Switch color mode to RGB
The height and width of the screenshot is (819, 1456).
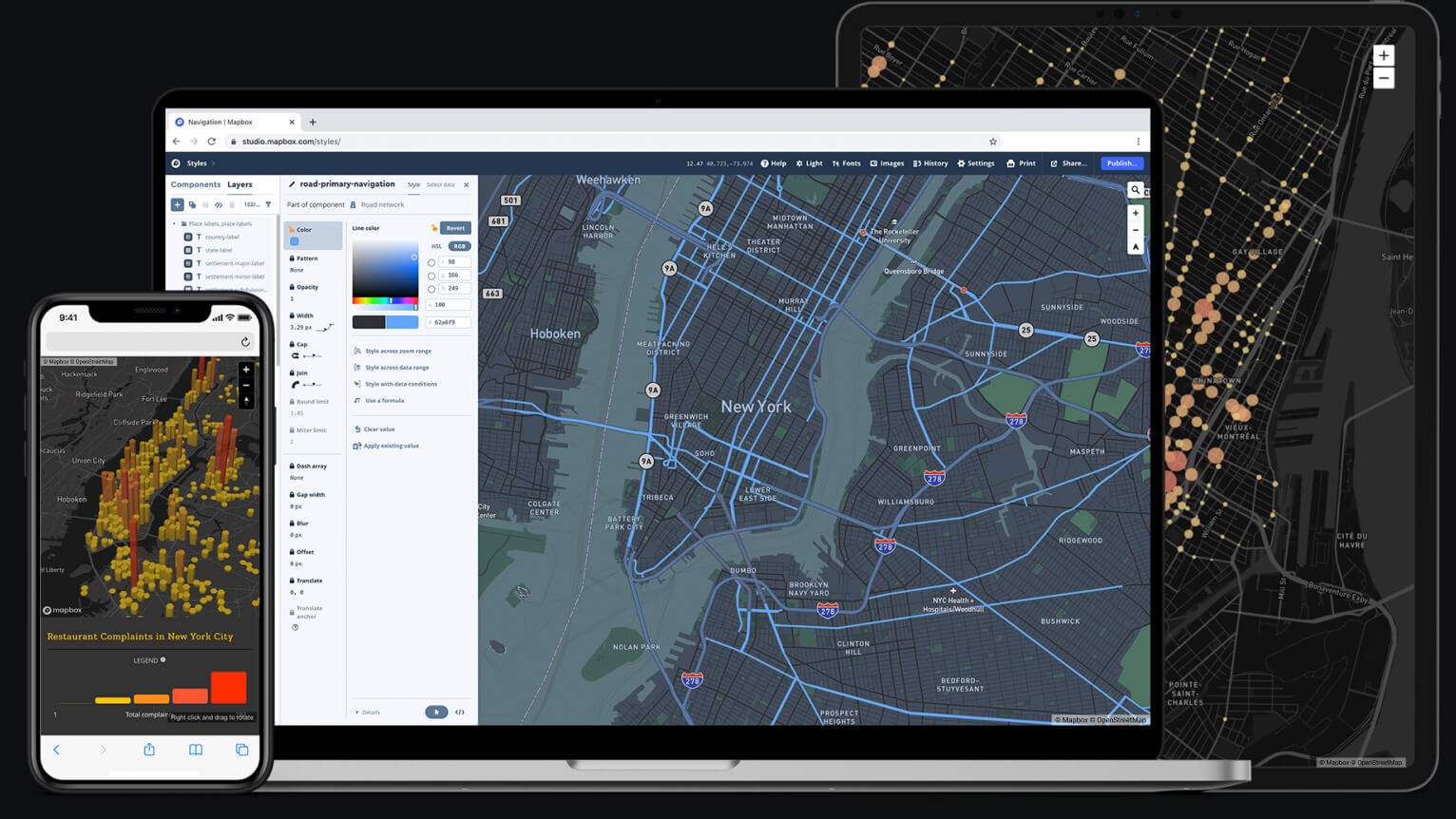459,246
